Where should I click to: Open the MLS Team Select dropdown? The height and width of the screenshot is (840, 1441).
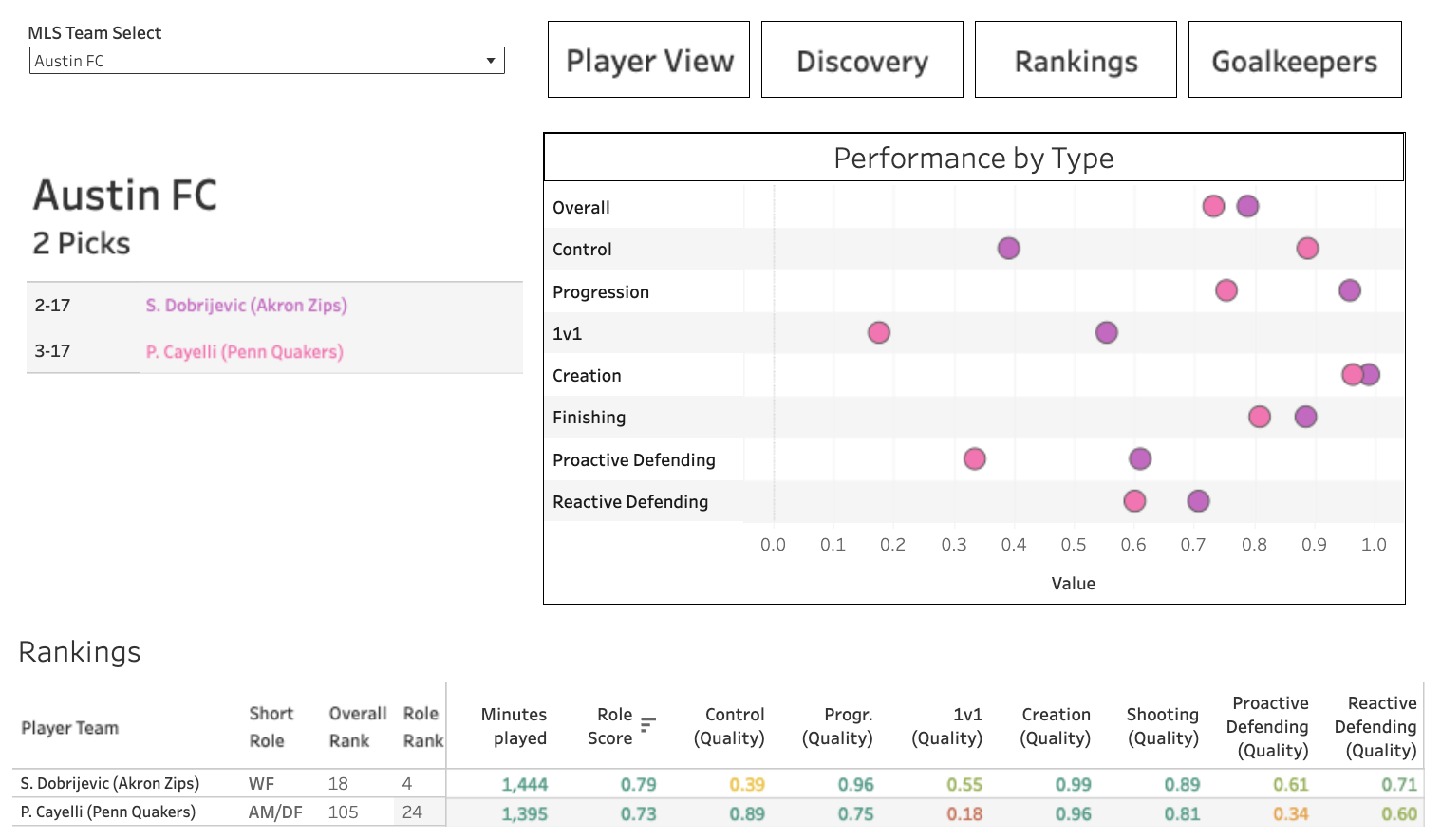tap(266, 61)
